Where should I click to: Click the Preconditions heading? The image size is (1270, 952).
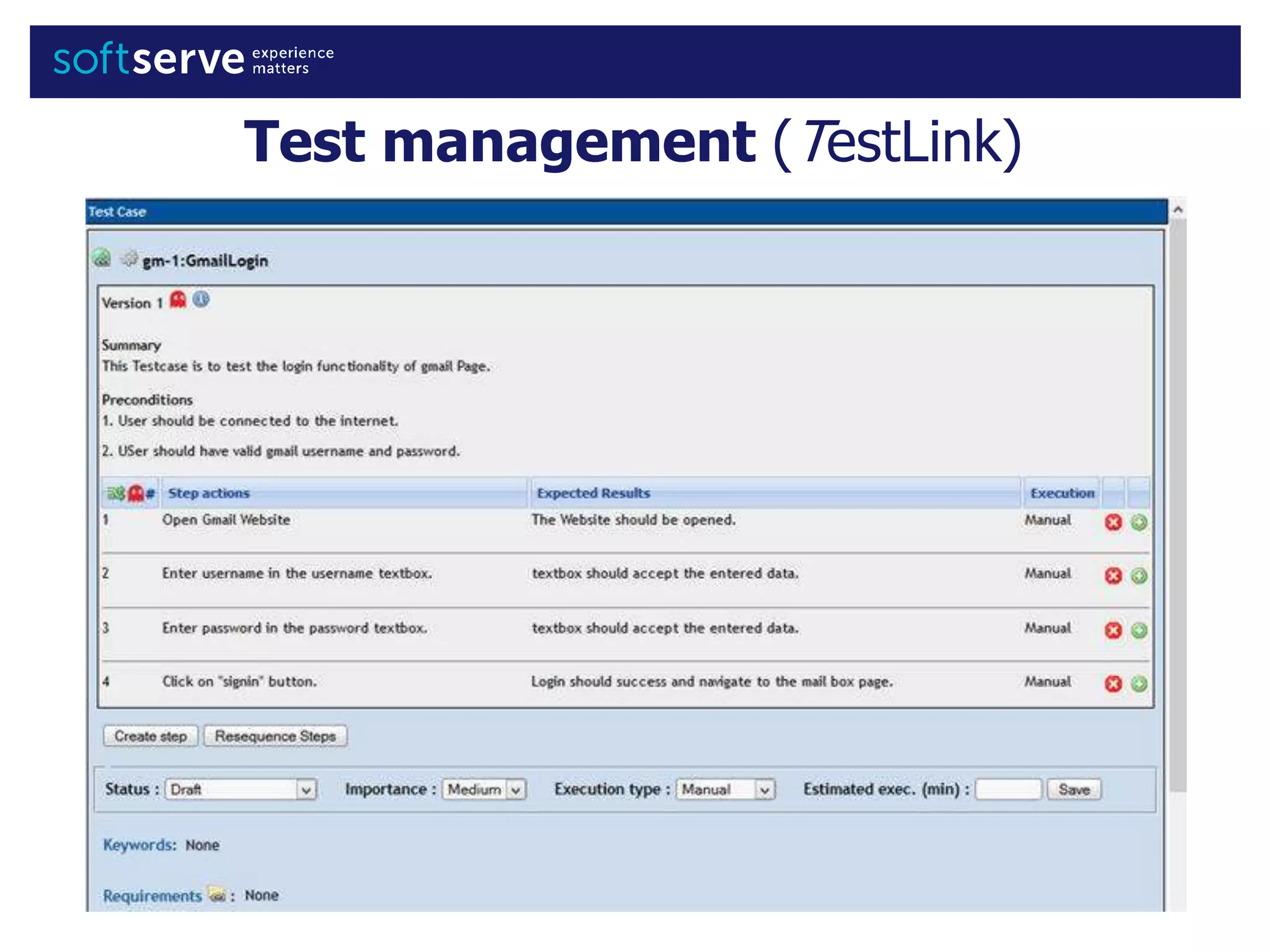point(148,400)
